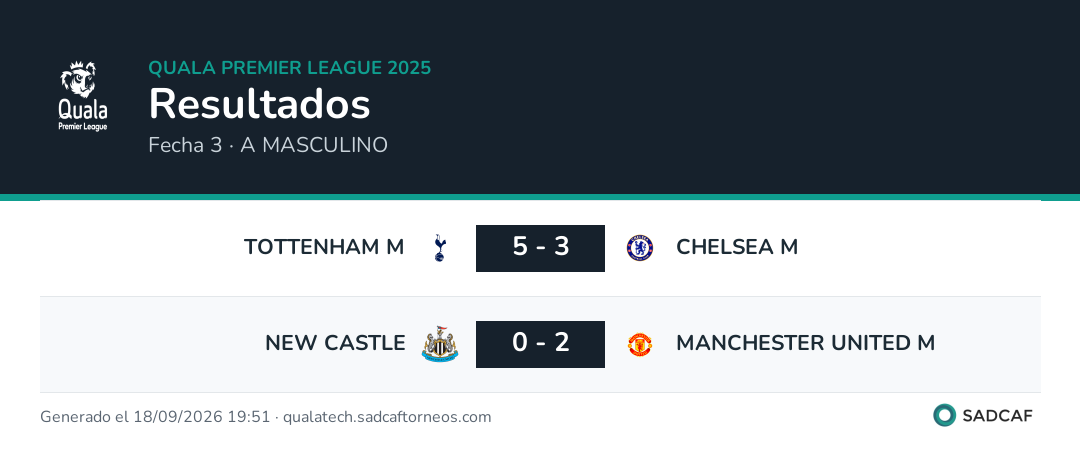Select the MANCHESTER UNITED M team name
Viewport: 1080px width, 468px height.
806,343
